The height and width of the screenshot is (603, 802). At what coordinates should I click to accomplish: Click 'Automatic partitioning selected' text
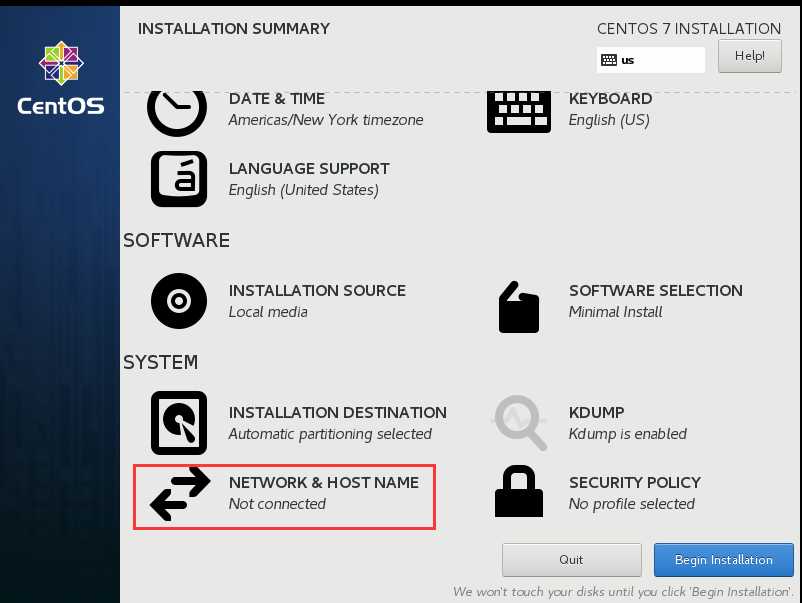click(330, 434)
